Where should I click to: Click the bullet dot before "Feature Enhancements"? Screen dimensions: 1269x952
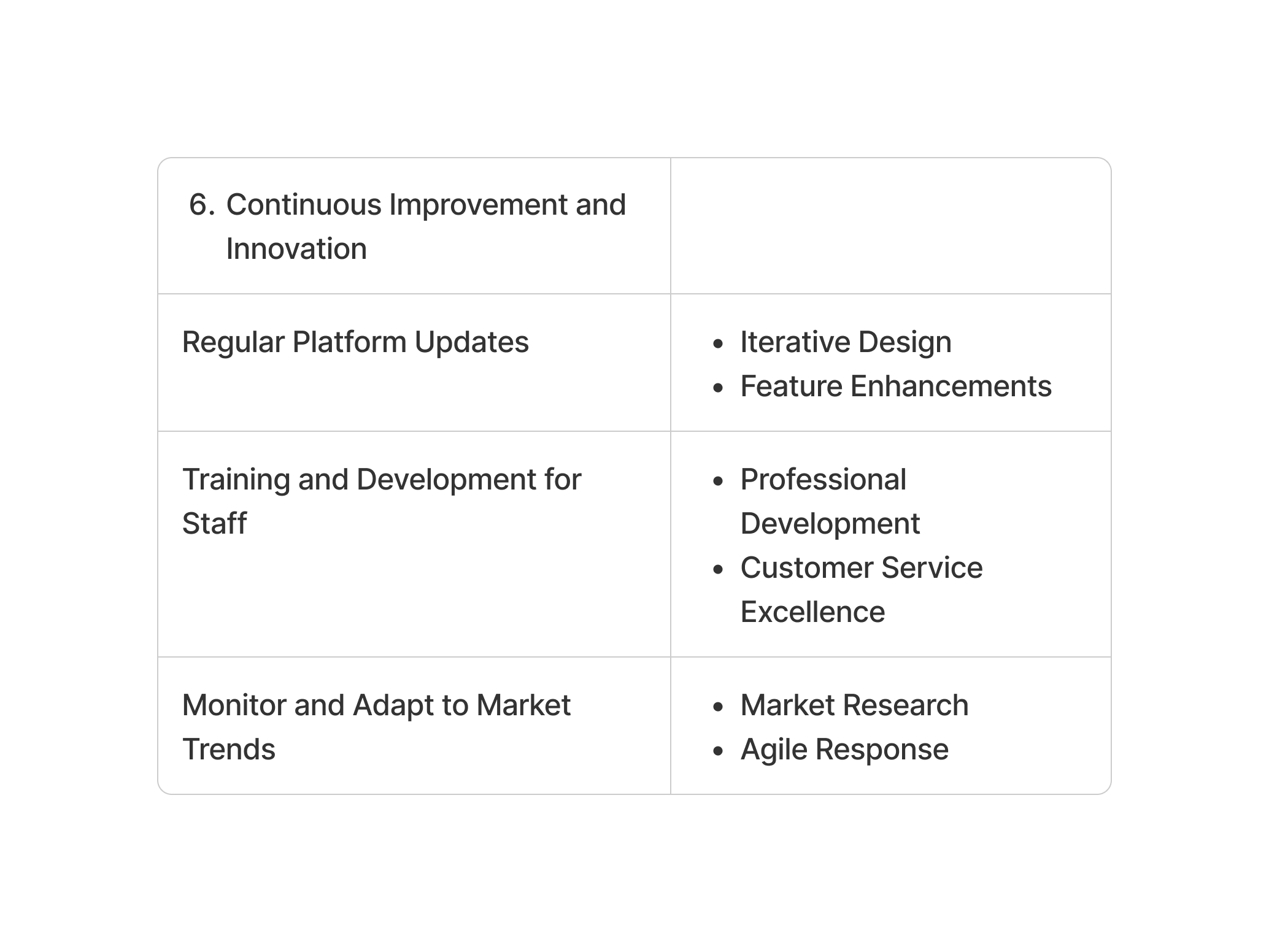pyautogui.click(x=719, y=388)
